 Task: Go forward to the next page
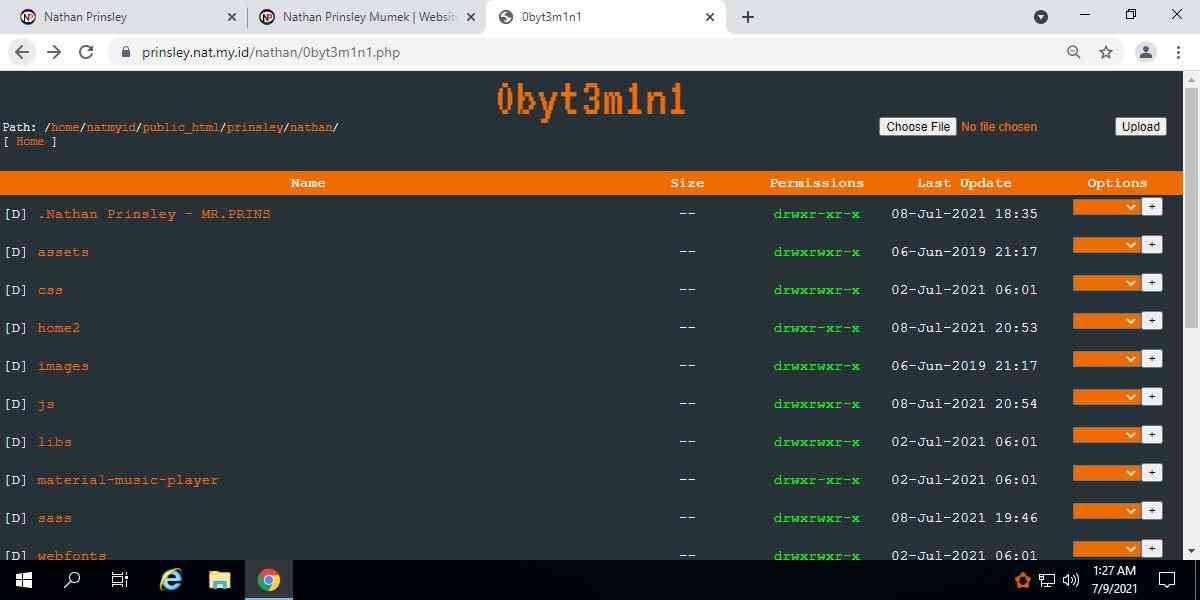coord(54,52)
